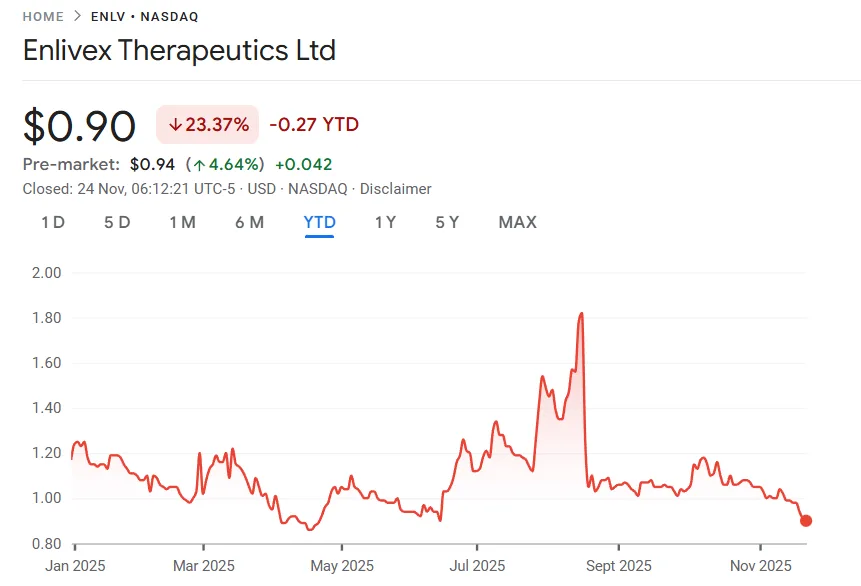This screenshot has width=861, height=586.
Task: Click the red -23.37% change badge
Action: pos(207,124)
